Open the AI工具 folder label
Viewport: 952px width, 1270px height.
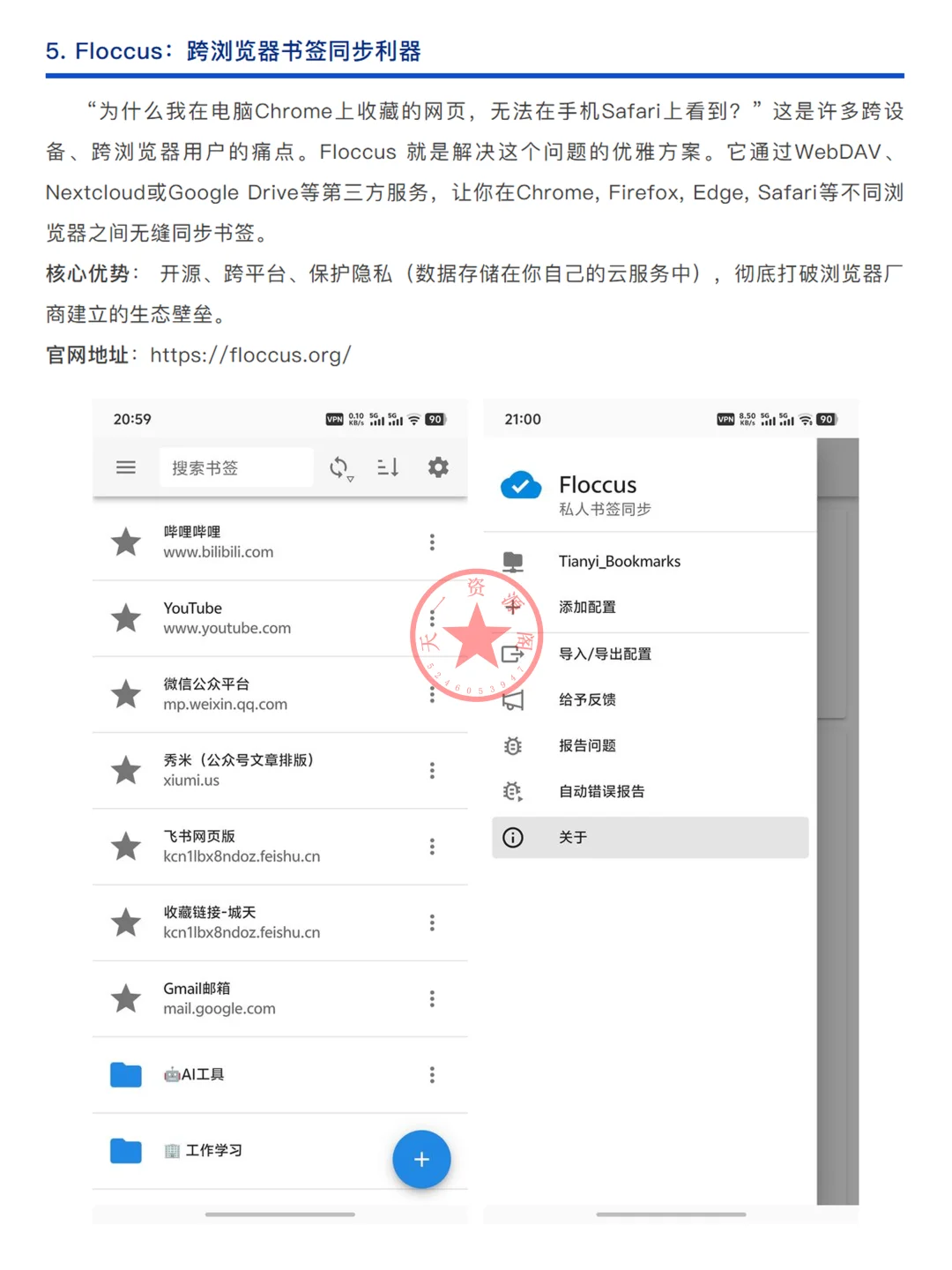194,1074
